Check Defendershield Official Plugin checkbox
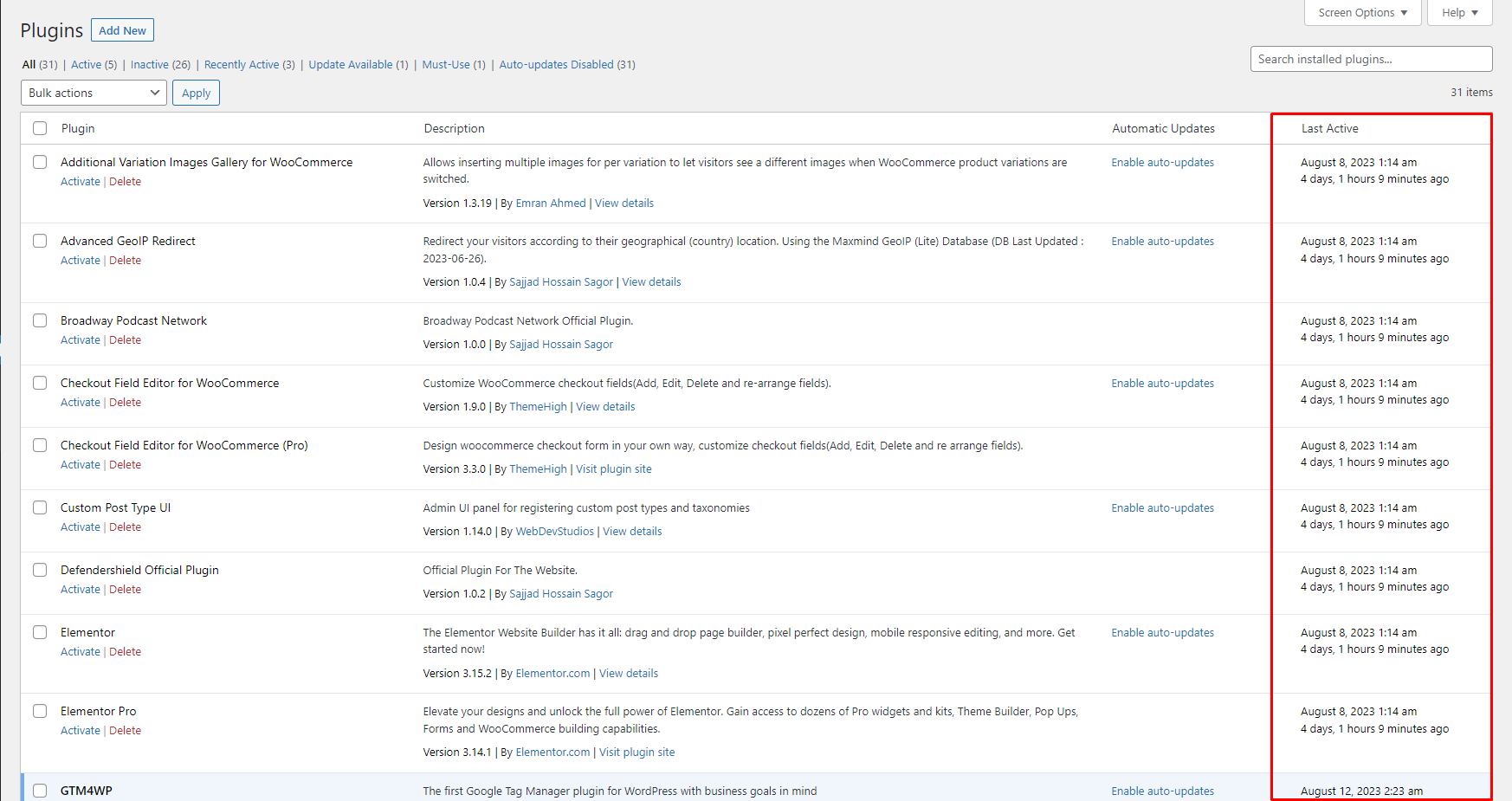This screenshot has height=801, width=1512. point(40,570)
